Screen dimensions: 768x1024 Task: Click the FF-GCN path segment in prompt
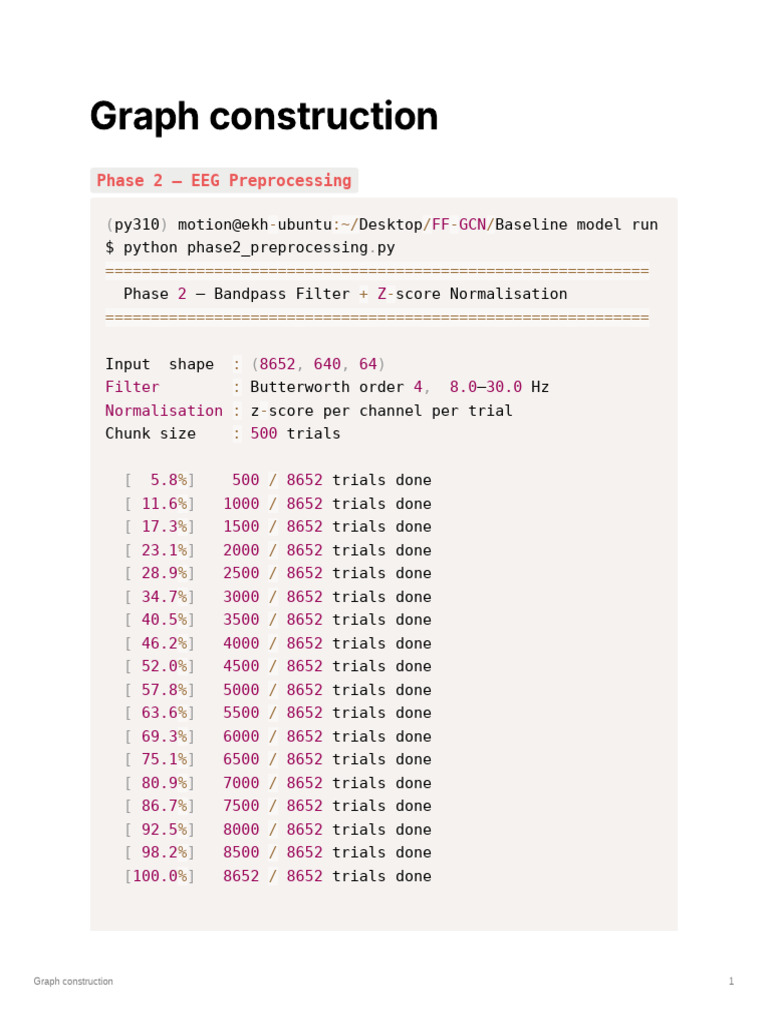[459, 224]
